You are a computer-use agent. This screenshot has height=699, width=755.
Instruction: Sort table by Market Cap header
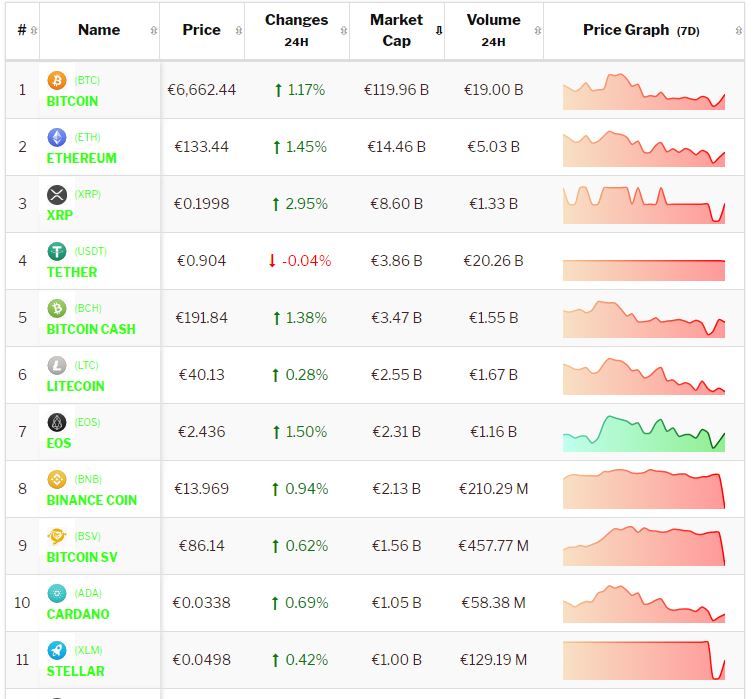[x=396, y=30]
